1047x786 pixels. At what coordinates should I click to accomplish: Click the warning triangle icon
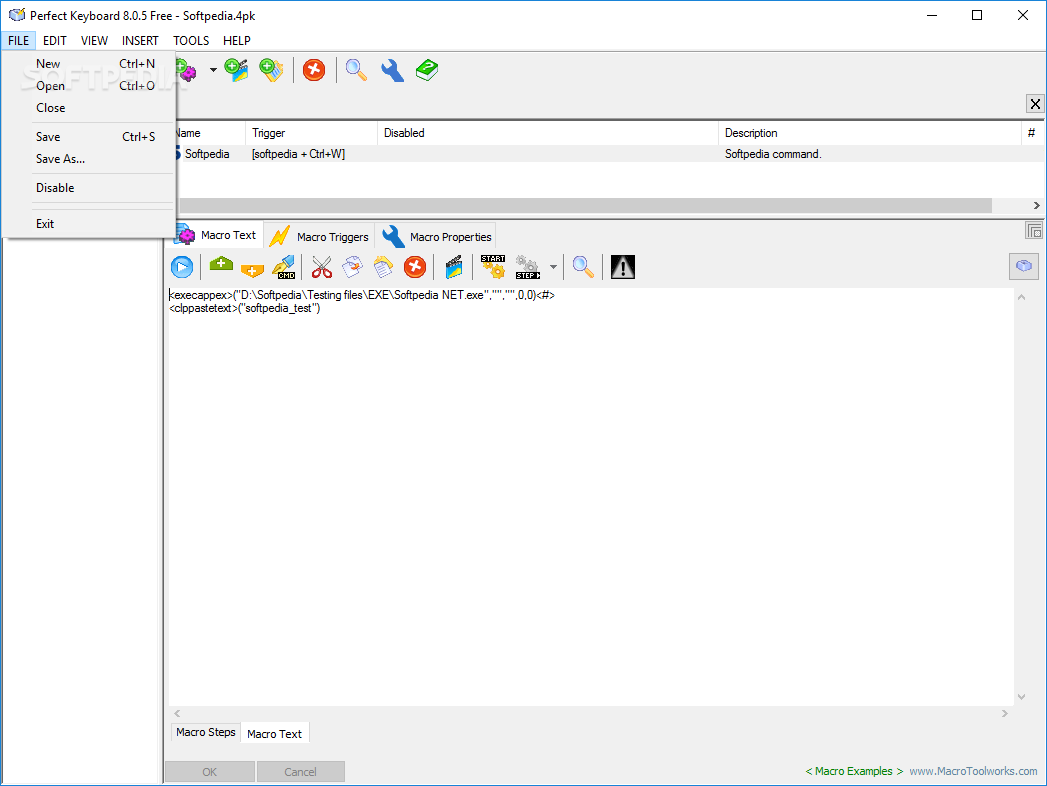coord(623,267)
